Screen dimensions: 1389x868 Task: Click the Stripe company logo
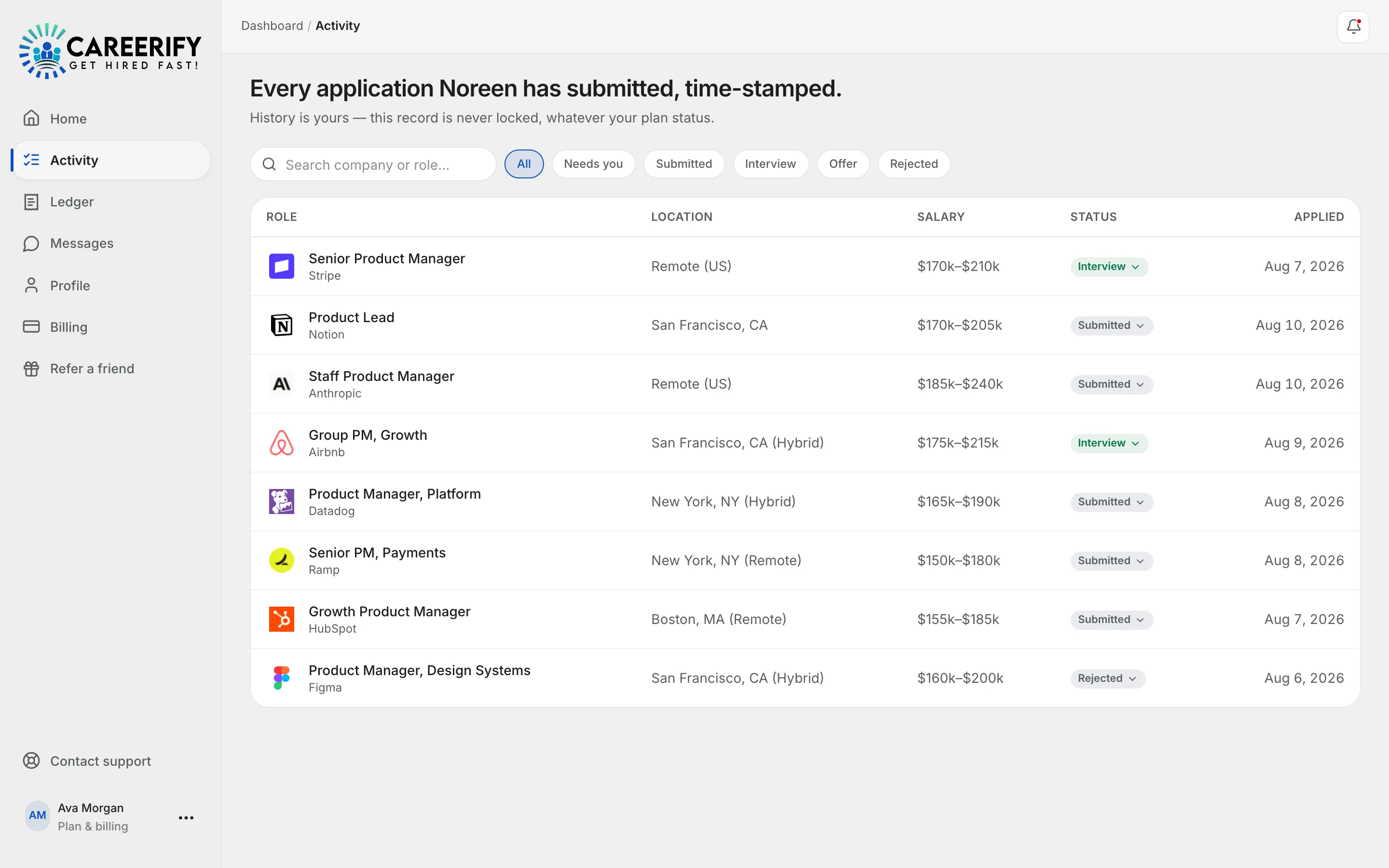tap(281, 266)
